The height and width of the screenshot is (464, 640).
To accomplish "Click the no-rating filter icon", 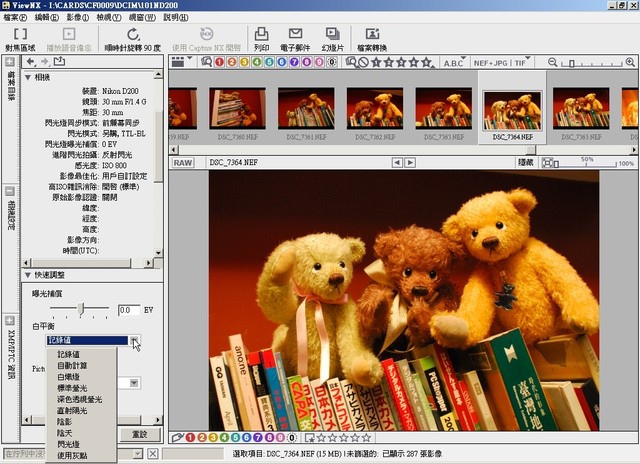I will coord(363,62).
